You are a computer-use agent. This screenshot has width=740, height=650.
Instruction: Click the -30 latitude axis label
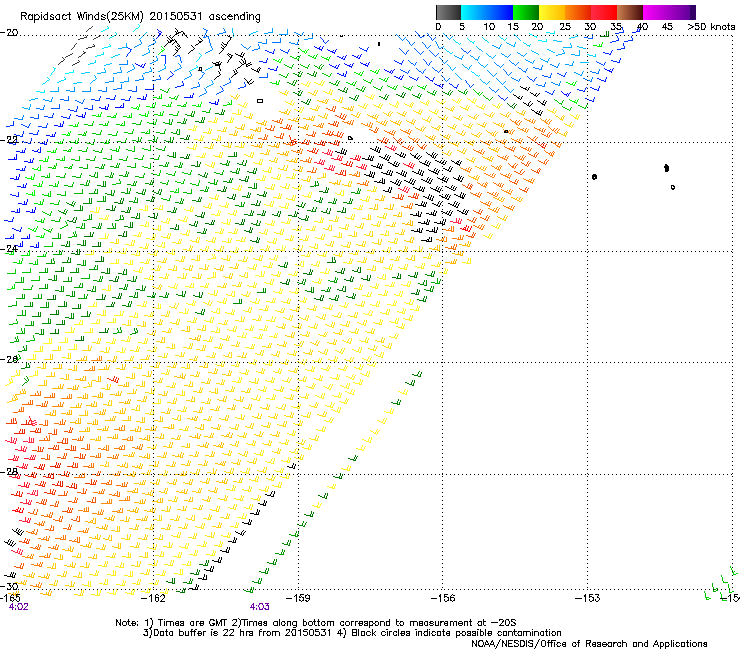pos(9,586)
